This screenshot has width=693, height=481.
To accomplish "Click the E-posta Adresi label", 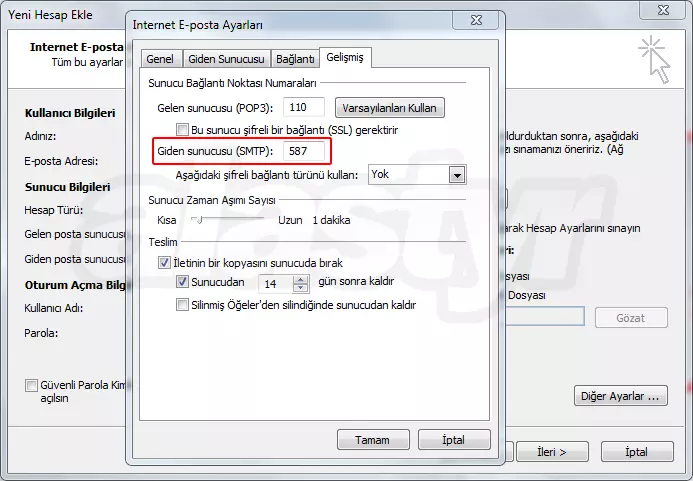I will click(61, 161).
